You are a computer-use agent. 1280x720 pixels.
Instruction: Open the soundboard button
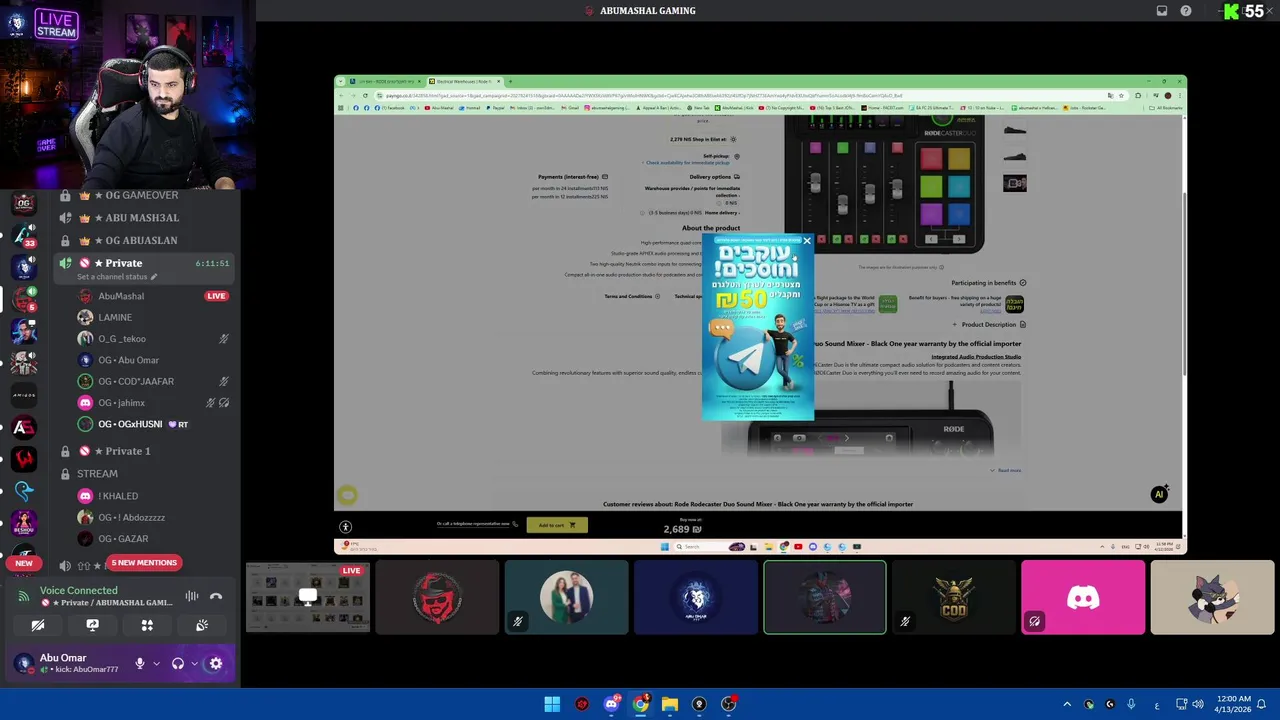[201, 625]
